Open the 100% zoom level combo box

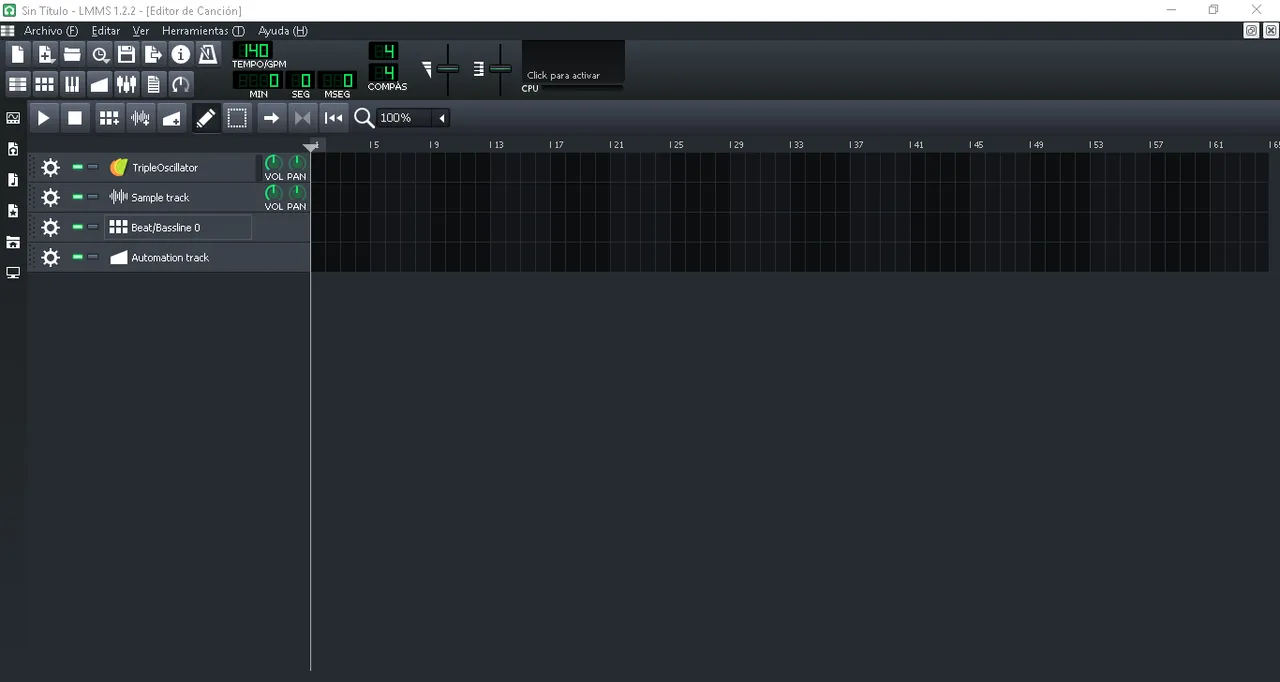click(413, 118)
